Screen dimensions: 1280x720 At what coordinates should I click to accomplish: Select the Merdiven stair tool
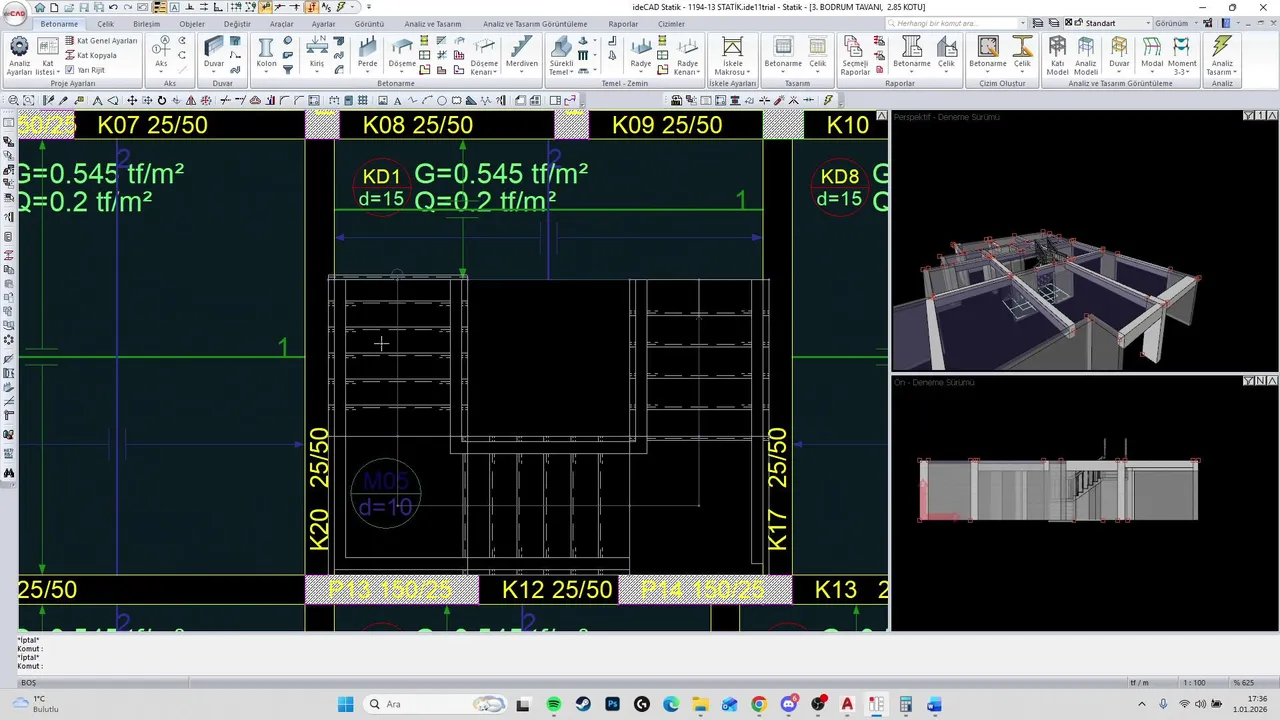click(x=521, y=55)
